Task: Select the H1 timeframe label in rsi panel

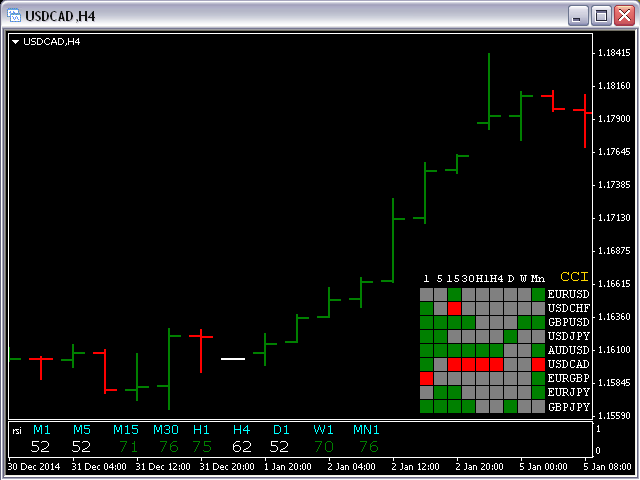Action: [201, 429]
